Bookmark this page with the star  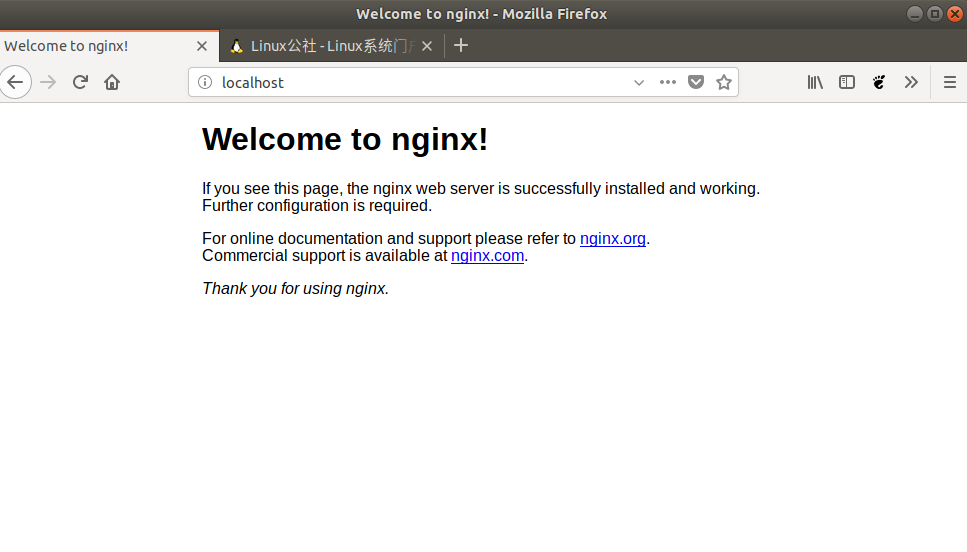tap(724, 82)
